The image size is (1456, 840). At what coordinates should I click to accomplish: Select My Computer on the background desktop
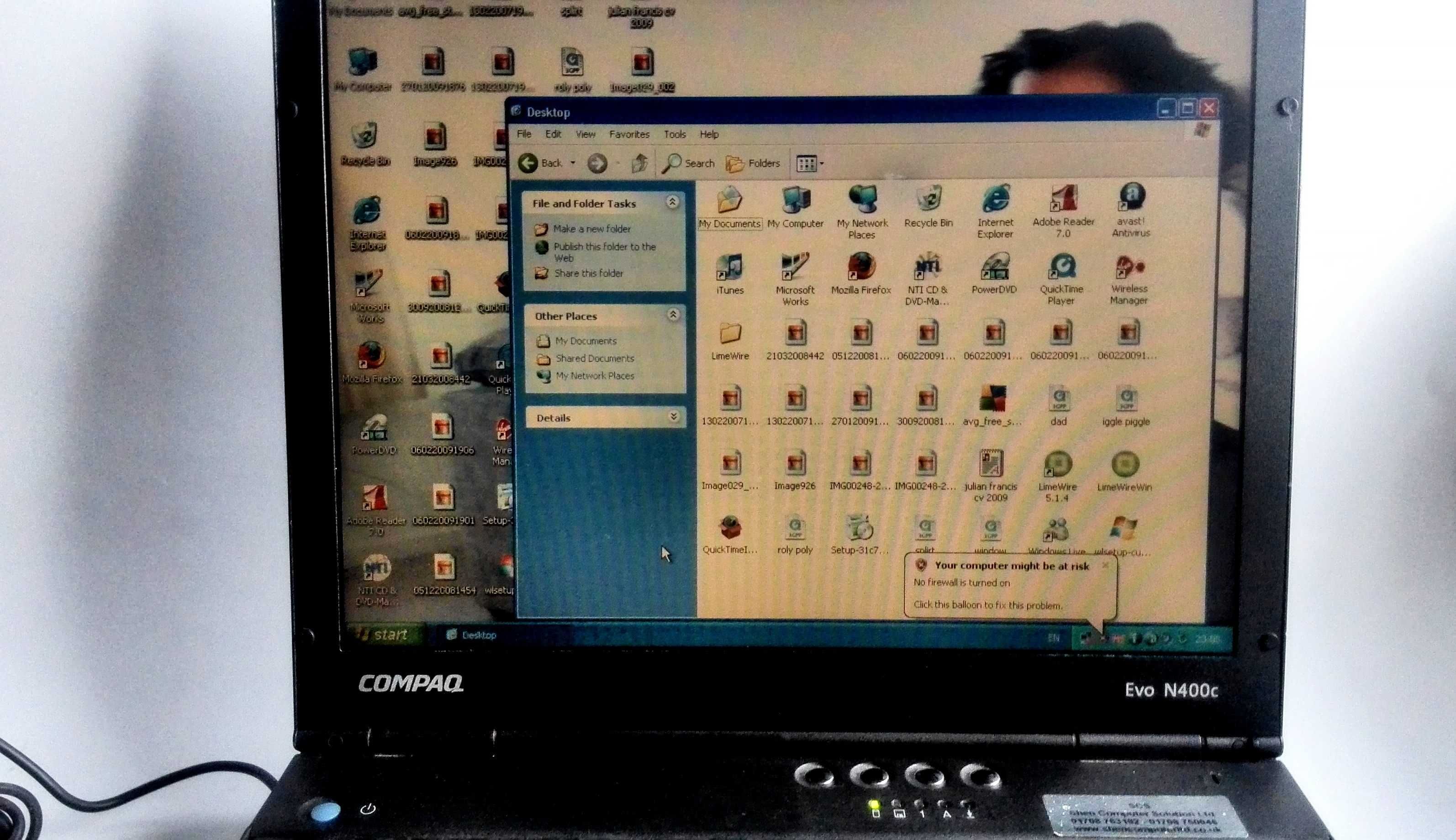[x=363, y=70]
